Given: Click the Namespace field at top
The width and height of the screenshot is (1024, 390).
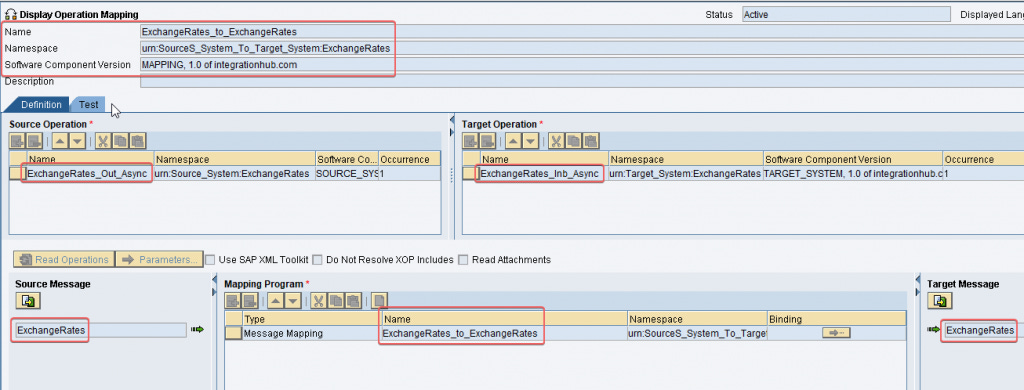Looking at the screenshot, I should [581, 48].
